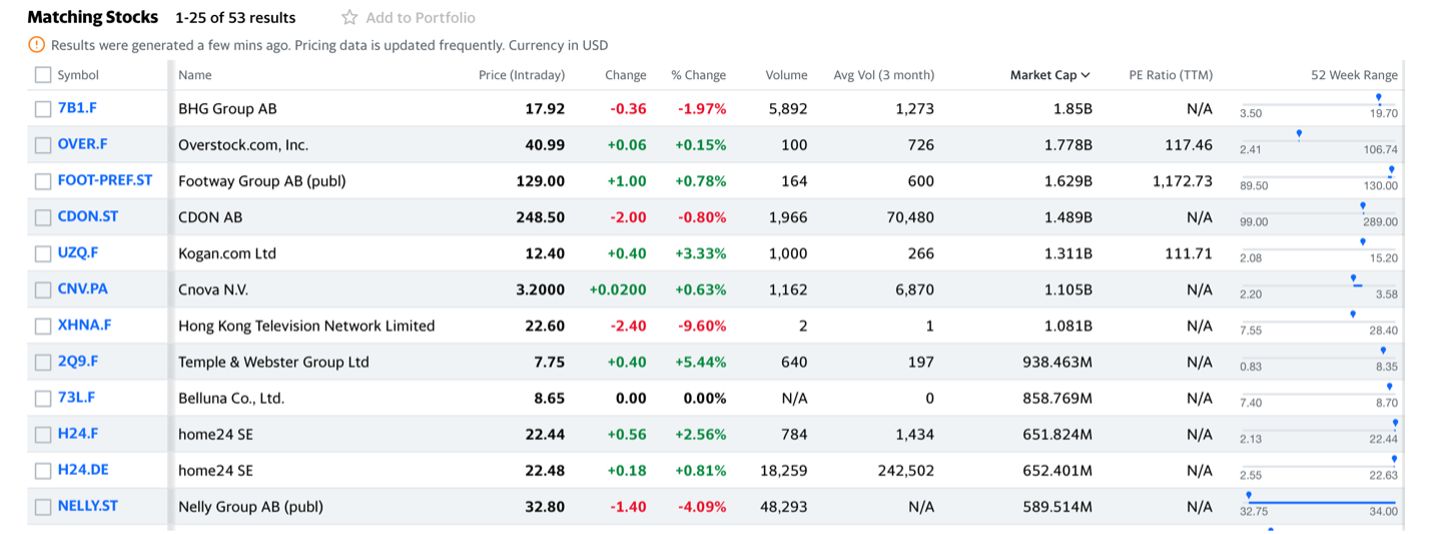Click the PE Ratio (TTM) column header
The height and width of the screenshot is (534, 1430).
[x=1170, y=75]
